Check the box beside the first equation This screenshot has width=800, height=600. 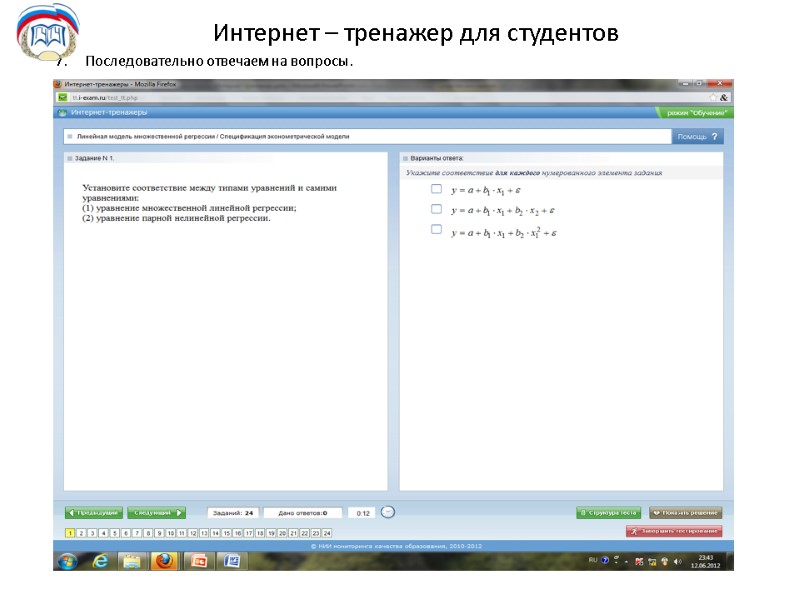(436, 190)
